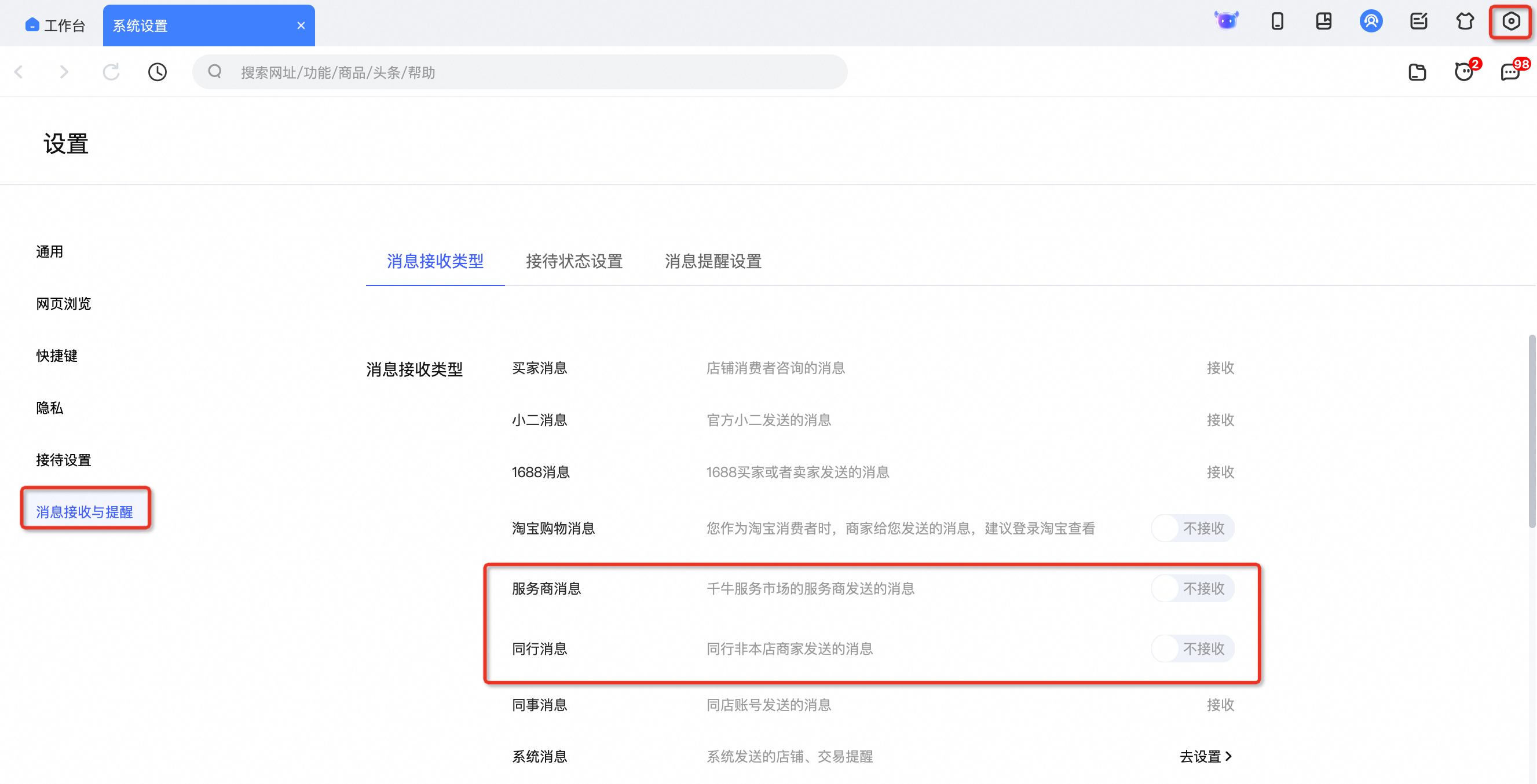Select 消息接收与提醒 in sidebar
The width and height of the screenshot is (1537, 784).
pyautogui.click(x=85, y=512)
